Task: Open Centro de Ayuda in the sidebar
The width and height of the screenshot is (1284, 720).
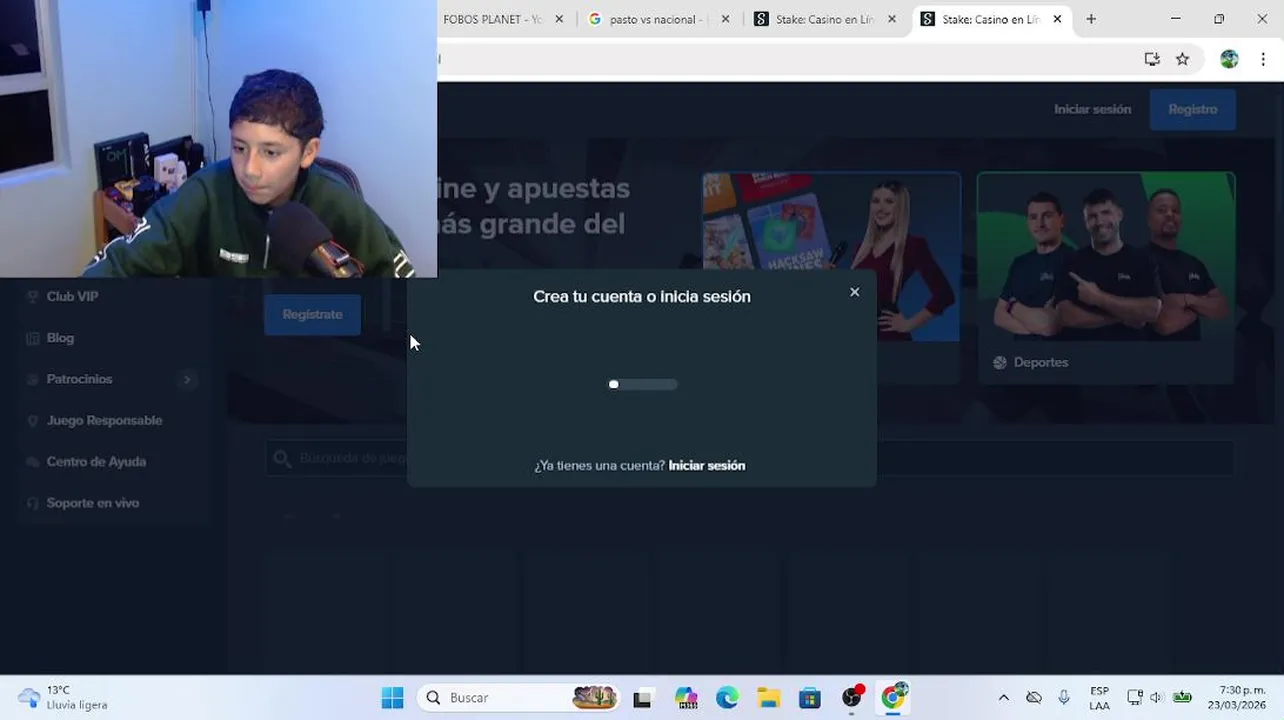Action: click(x=96, y=461)
